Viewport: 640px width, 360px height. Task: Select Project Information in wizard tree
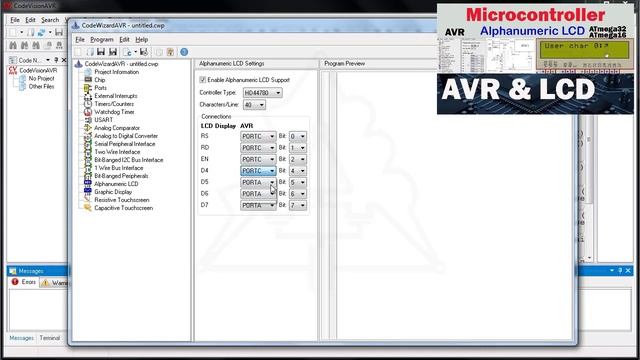tap(116, 72)
